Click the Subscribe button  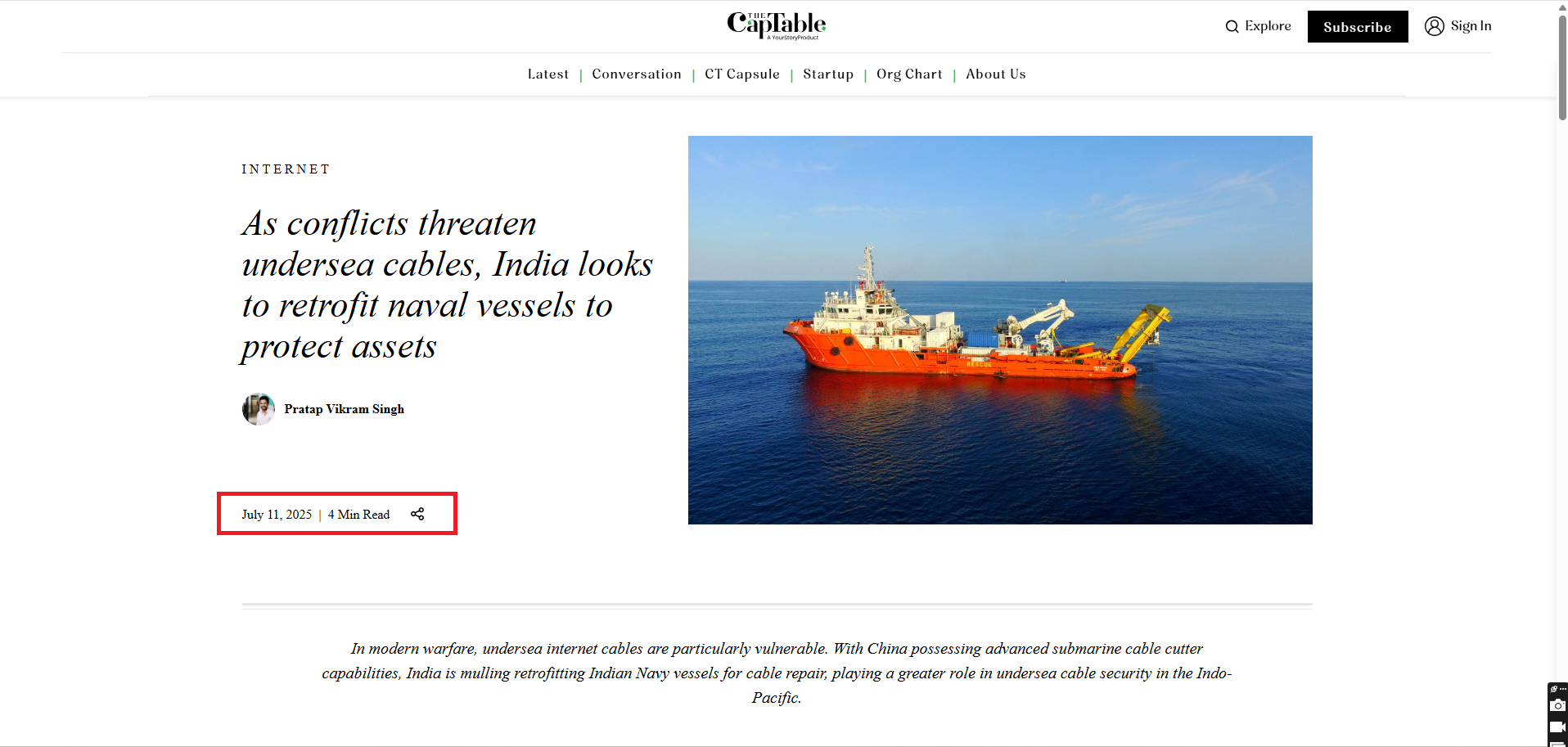pos(1358,27)
